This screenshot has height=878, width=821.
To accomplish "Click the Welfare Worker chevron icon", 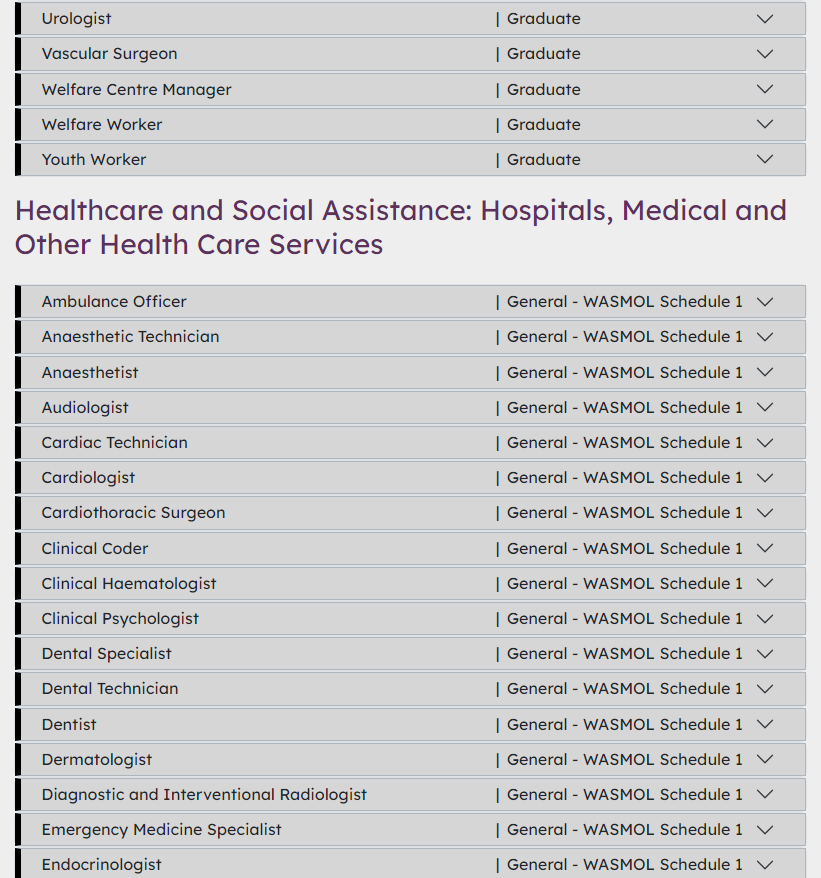I will coord(765,125).
